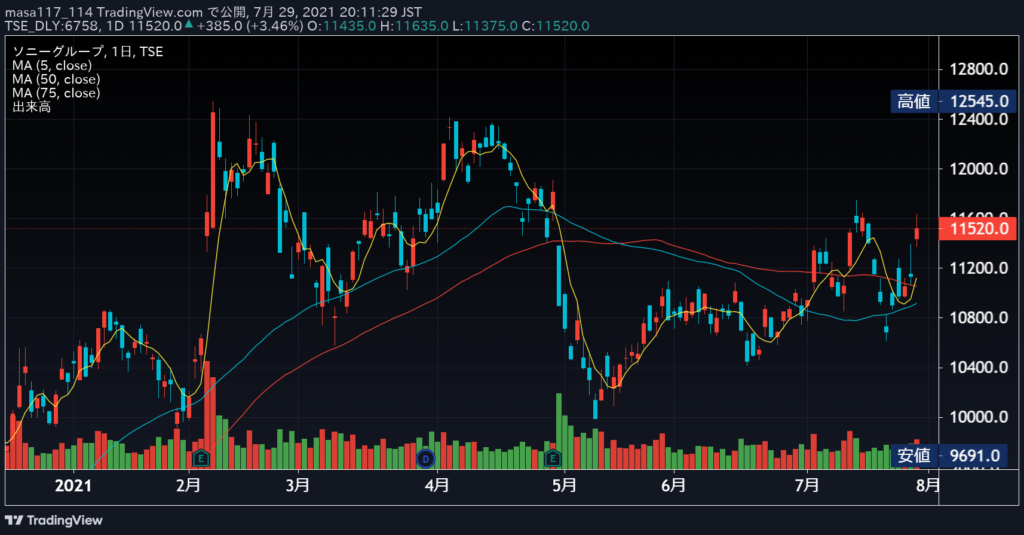Click the 4月 label on time axis
Screen dimensions: 1024x535
(x=437, y=485)
